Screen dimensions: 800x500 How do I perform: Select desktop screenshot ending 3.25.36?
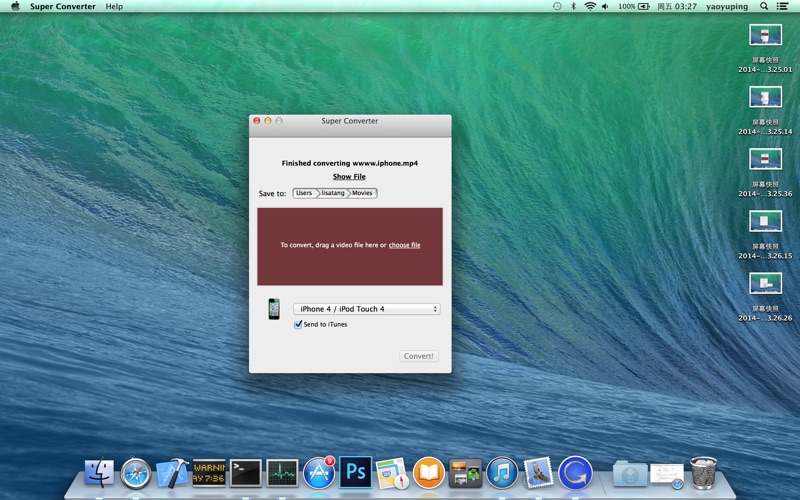click(765, 172)
